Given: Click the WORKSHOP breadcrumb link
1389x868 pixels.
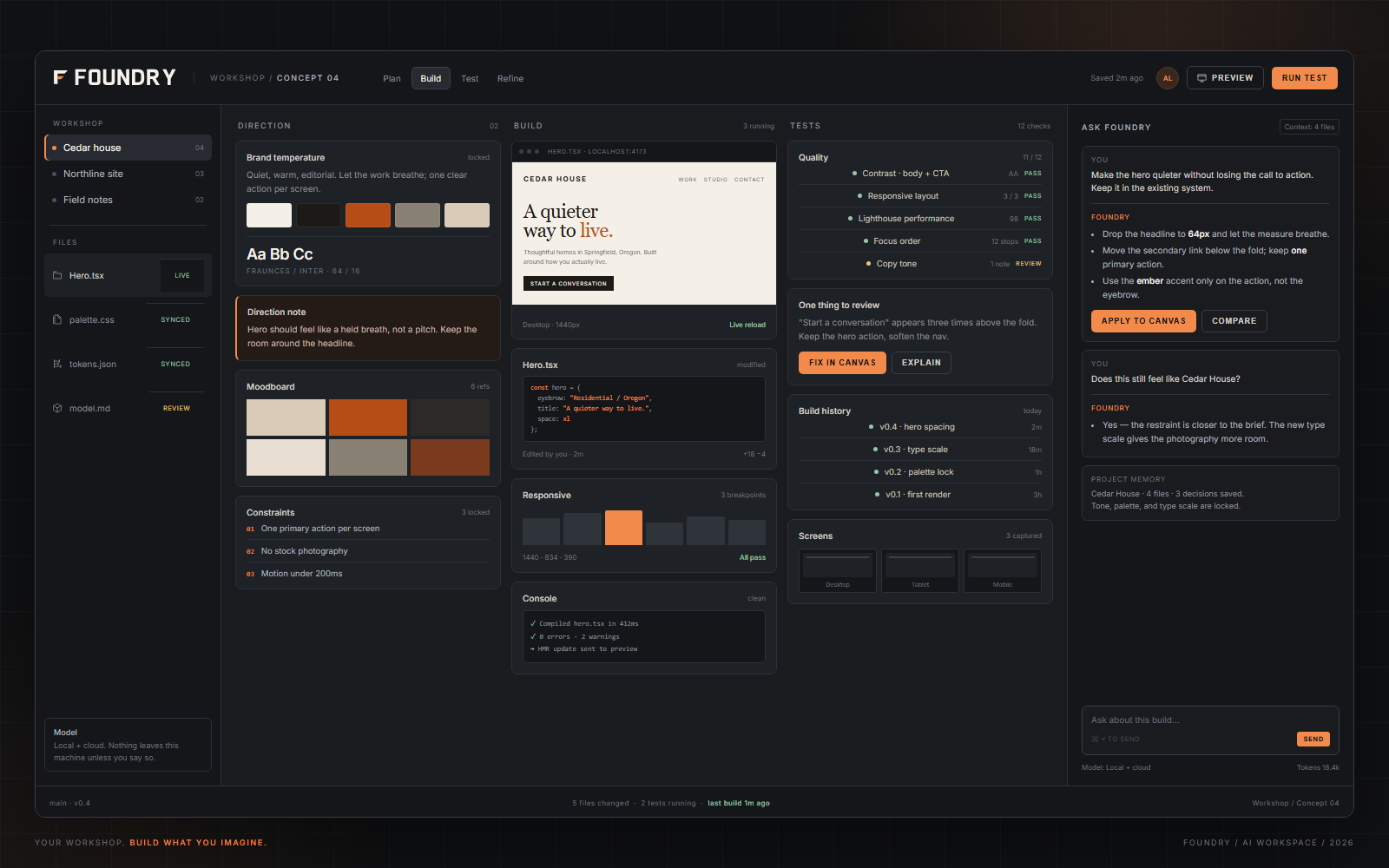Looking at the screenshot, I should point(237,78).
